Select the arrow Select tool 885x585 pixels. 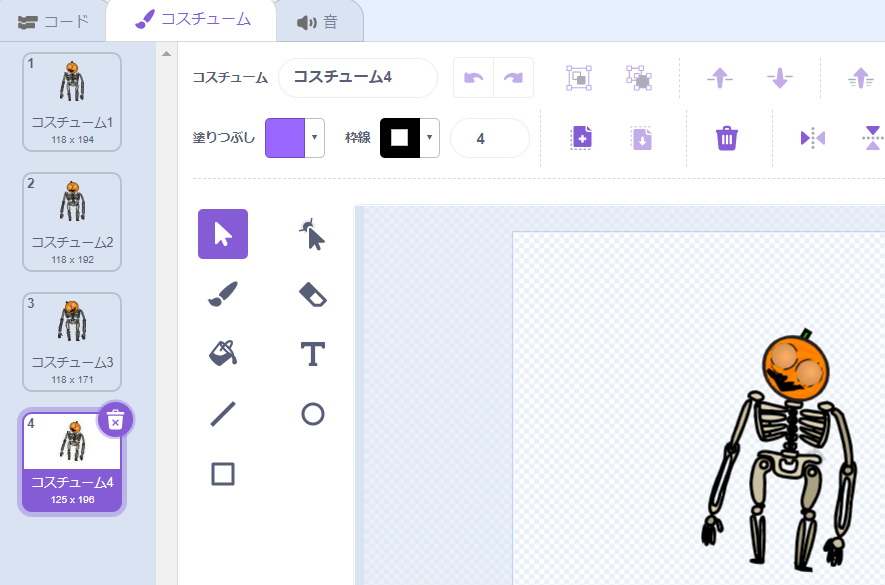[222, 234]
